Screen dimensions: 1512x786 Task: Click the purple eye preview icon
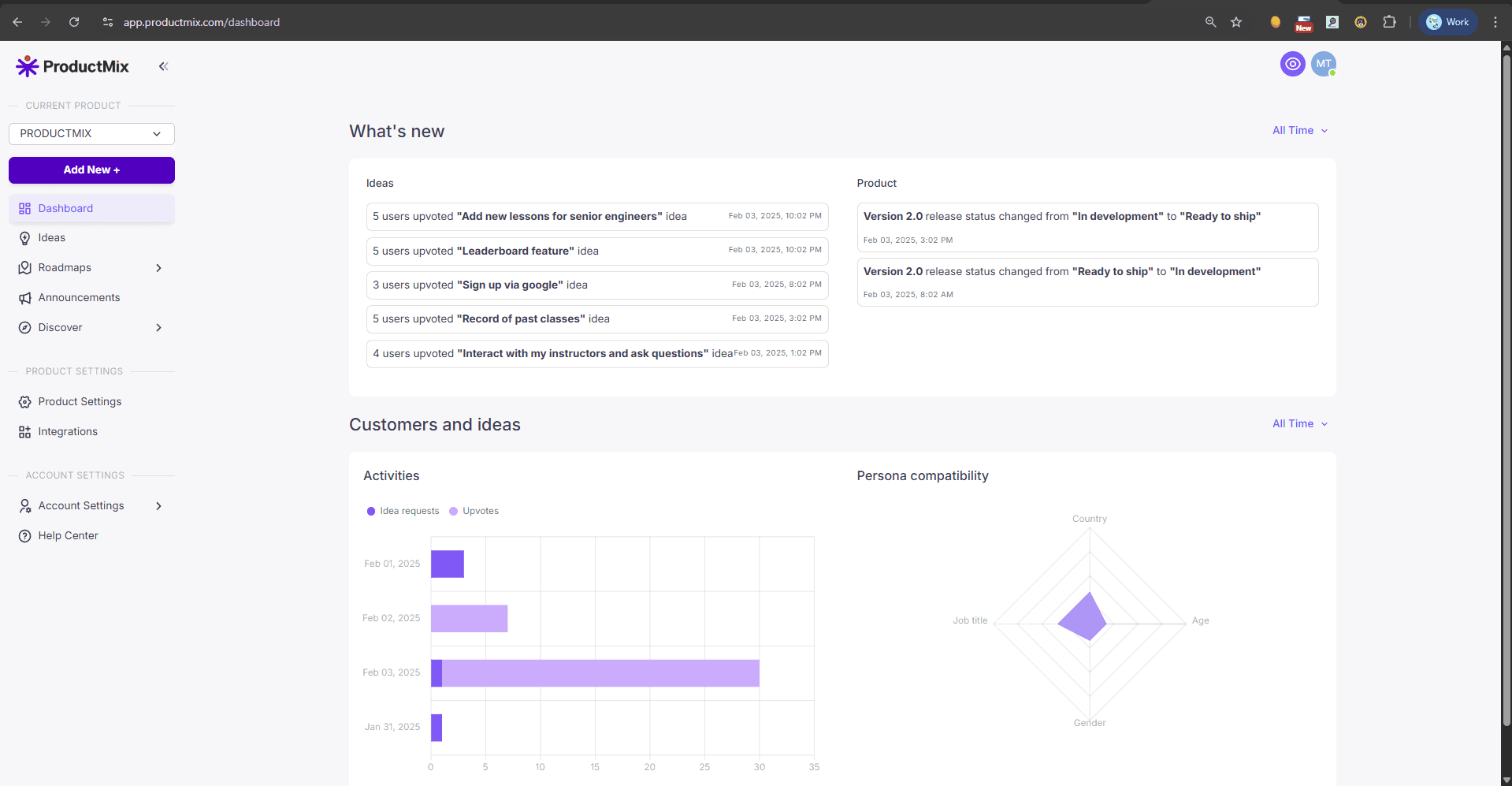click(x=1292, y=64)
